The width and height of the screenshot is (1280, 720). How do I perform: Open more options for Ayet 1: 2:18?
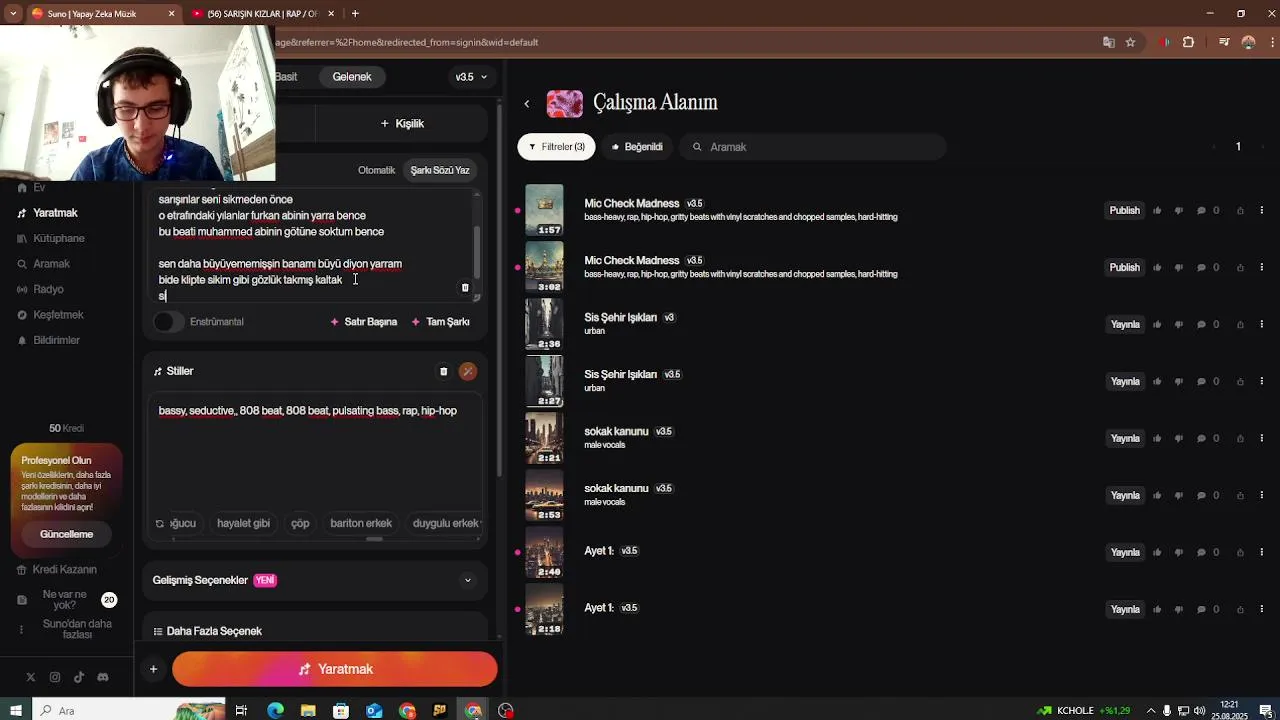tap(1261, 609)
